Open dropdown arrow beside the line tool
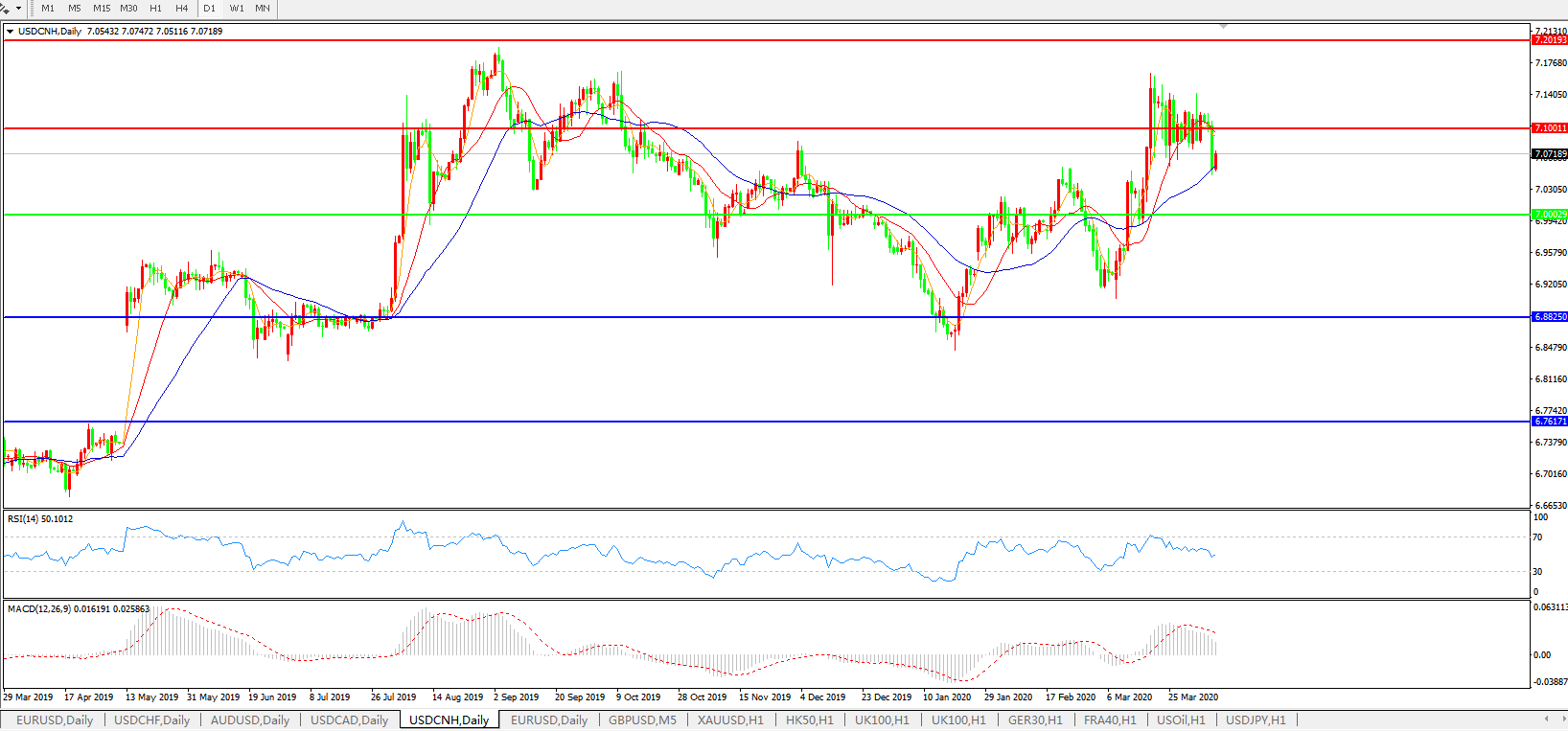 18,8
